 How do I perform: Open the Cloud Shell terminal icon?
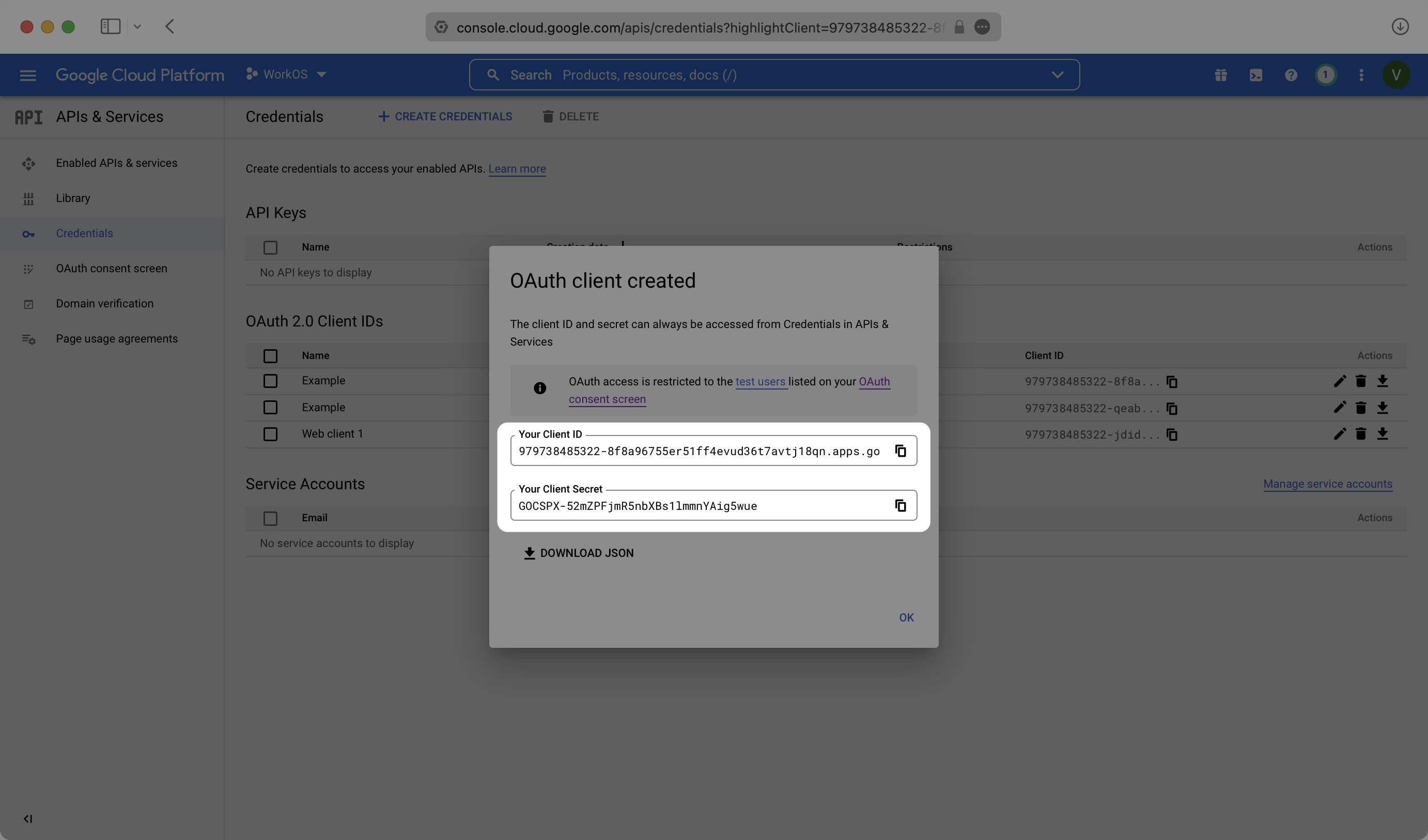pos(1256,75)
